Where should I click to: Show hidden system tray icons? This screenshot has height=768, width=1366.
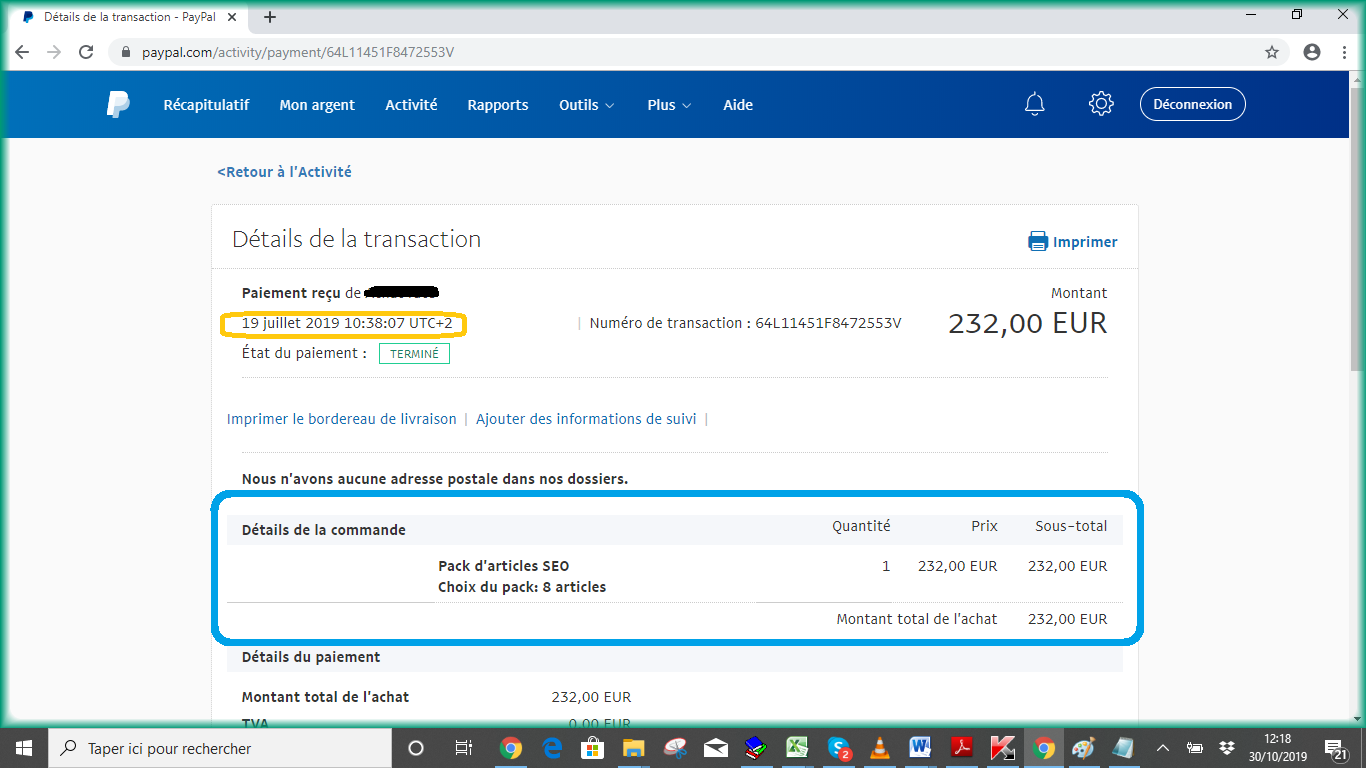(1162, 748)
